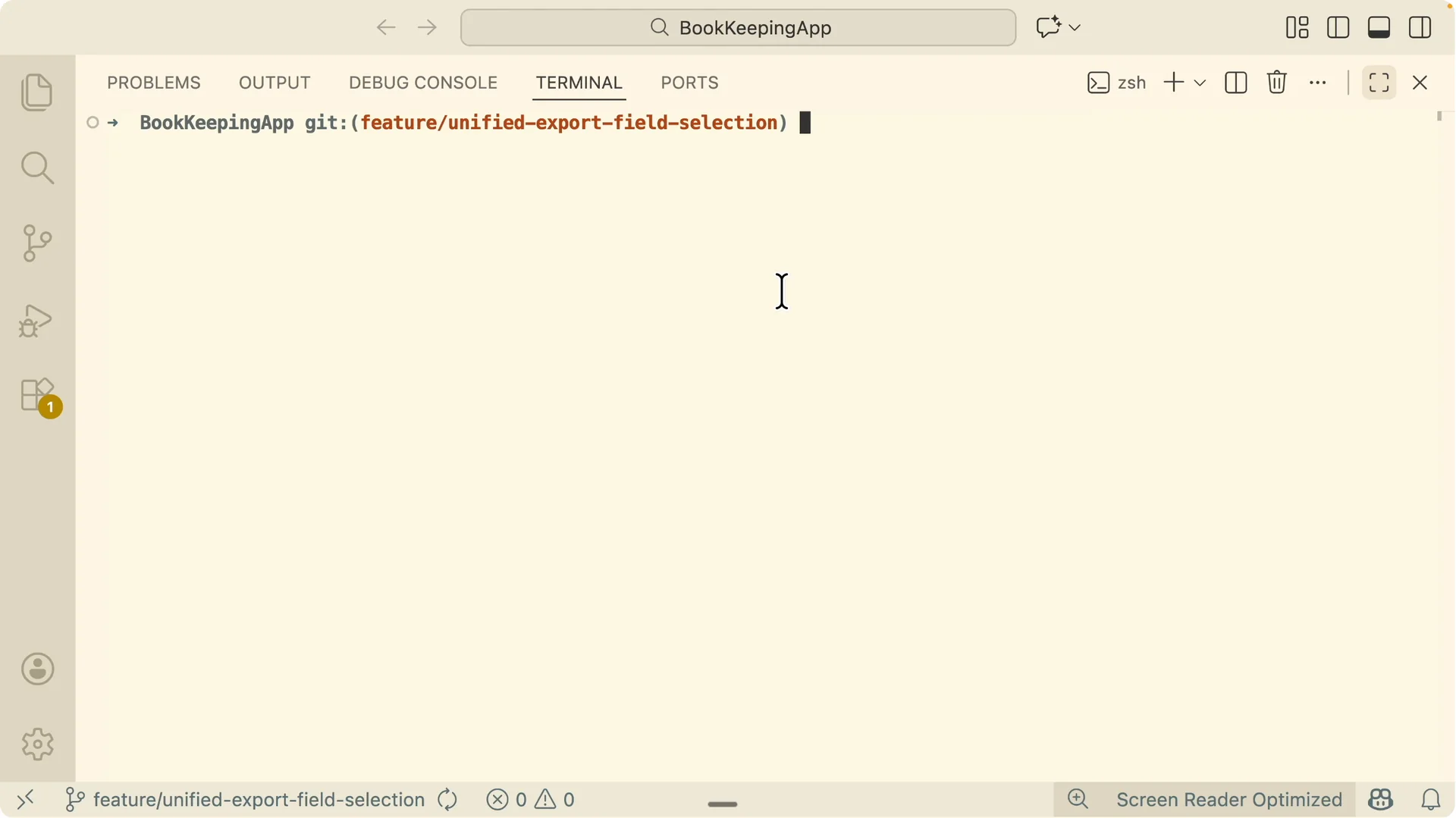
Task: Click the terminal prompt line
Action: coord(463,123)
